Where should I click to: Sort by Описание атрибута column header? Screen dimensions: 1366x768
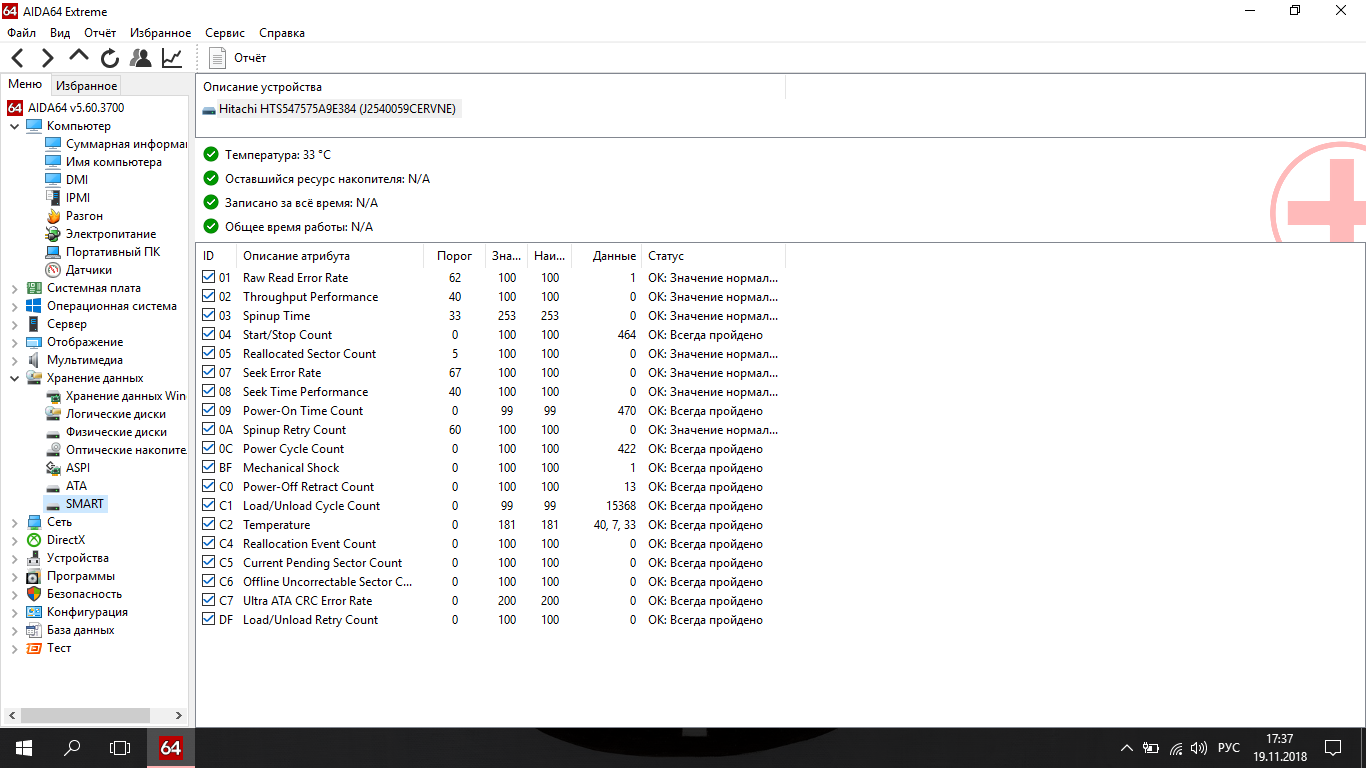[330, 256]
